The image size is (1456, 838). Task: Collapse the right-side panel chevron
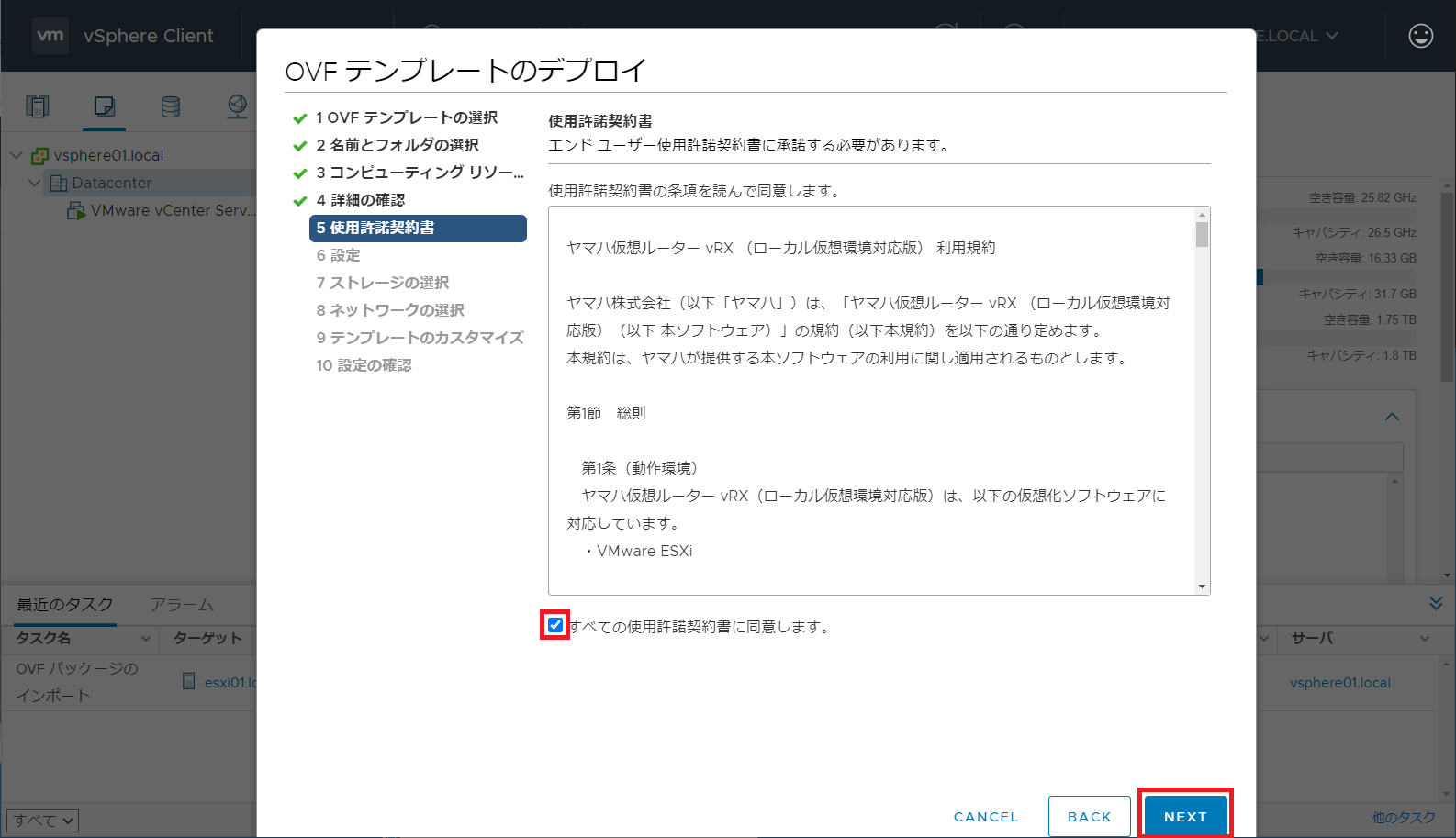click(x=1392, y=417)
